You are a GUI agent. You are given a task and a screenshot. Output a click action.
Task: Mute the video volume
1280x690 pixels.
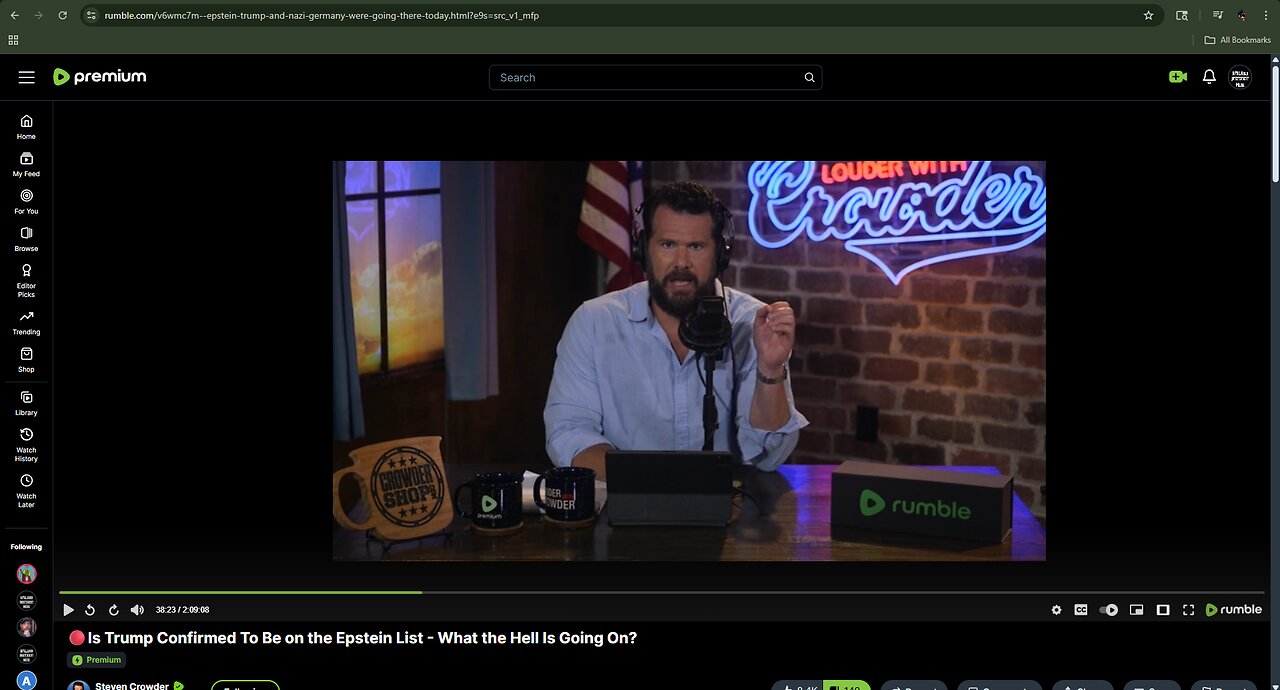137,610
